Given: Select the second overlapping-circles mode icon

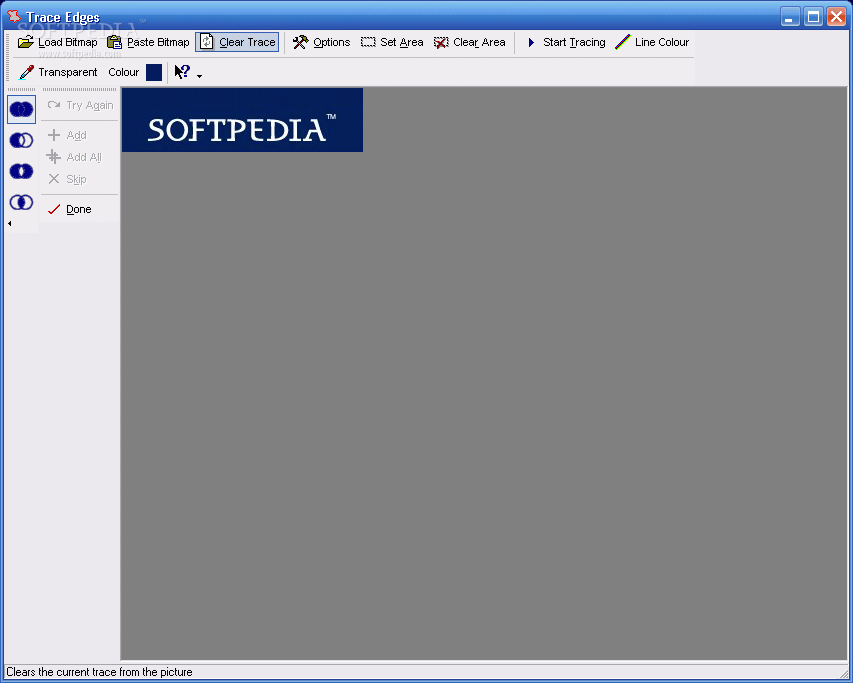Looking at the screenshot, I should (x=22, y=140).
